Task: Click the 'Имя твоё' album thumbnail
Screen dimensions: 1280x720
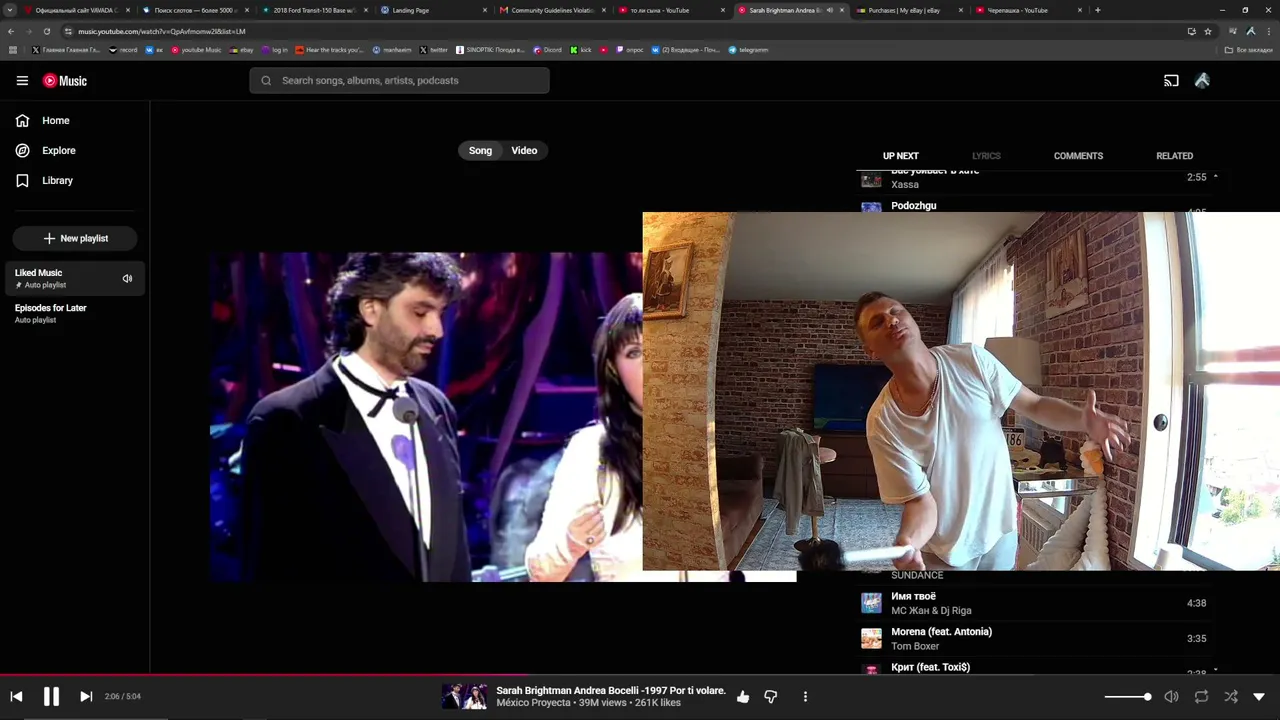Action: 871,603
